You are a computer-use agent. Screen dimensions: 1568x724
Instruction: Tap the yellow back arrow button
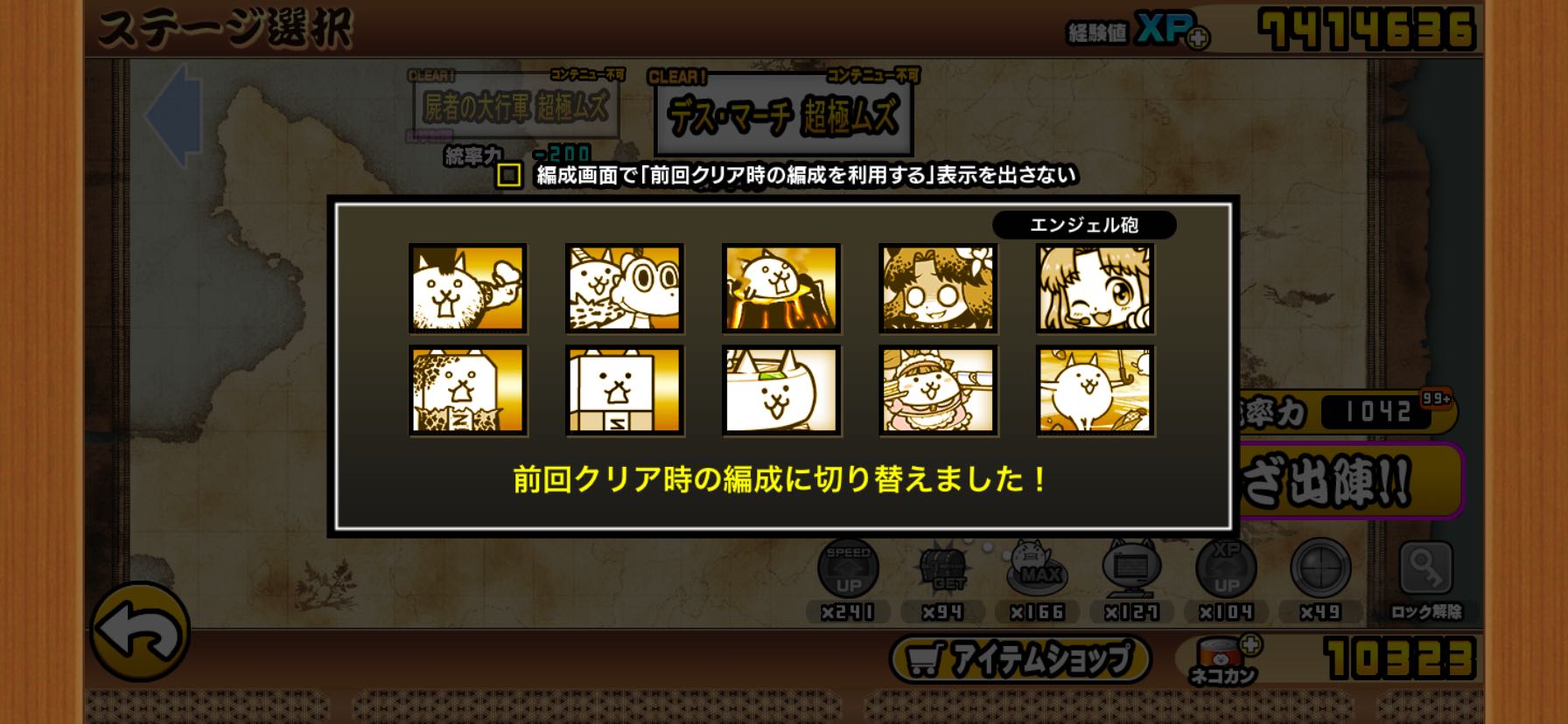tap(140, 631)
